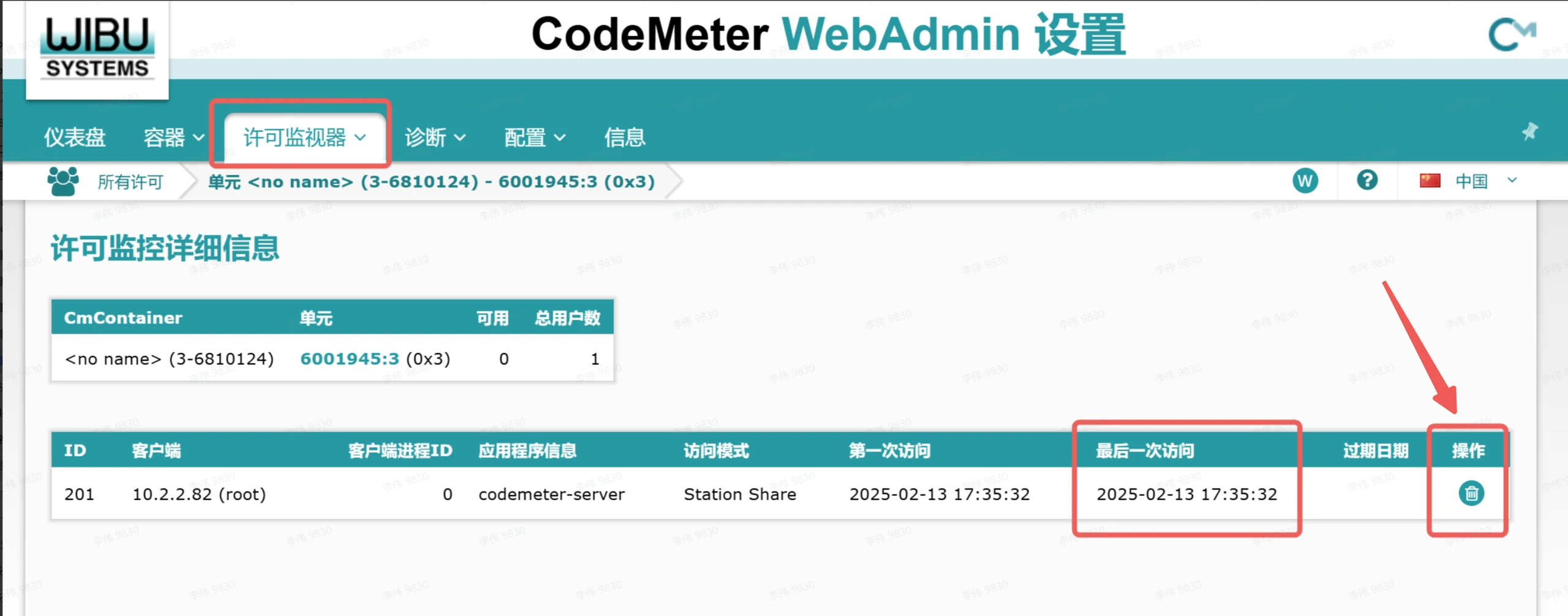Click the ID value 201
Image resolution: width=1568 pixels, height=616 pixels.
79,494
